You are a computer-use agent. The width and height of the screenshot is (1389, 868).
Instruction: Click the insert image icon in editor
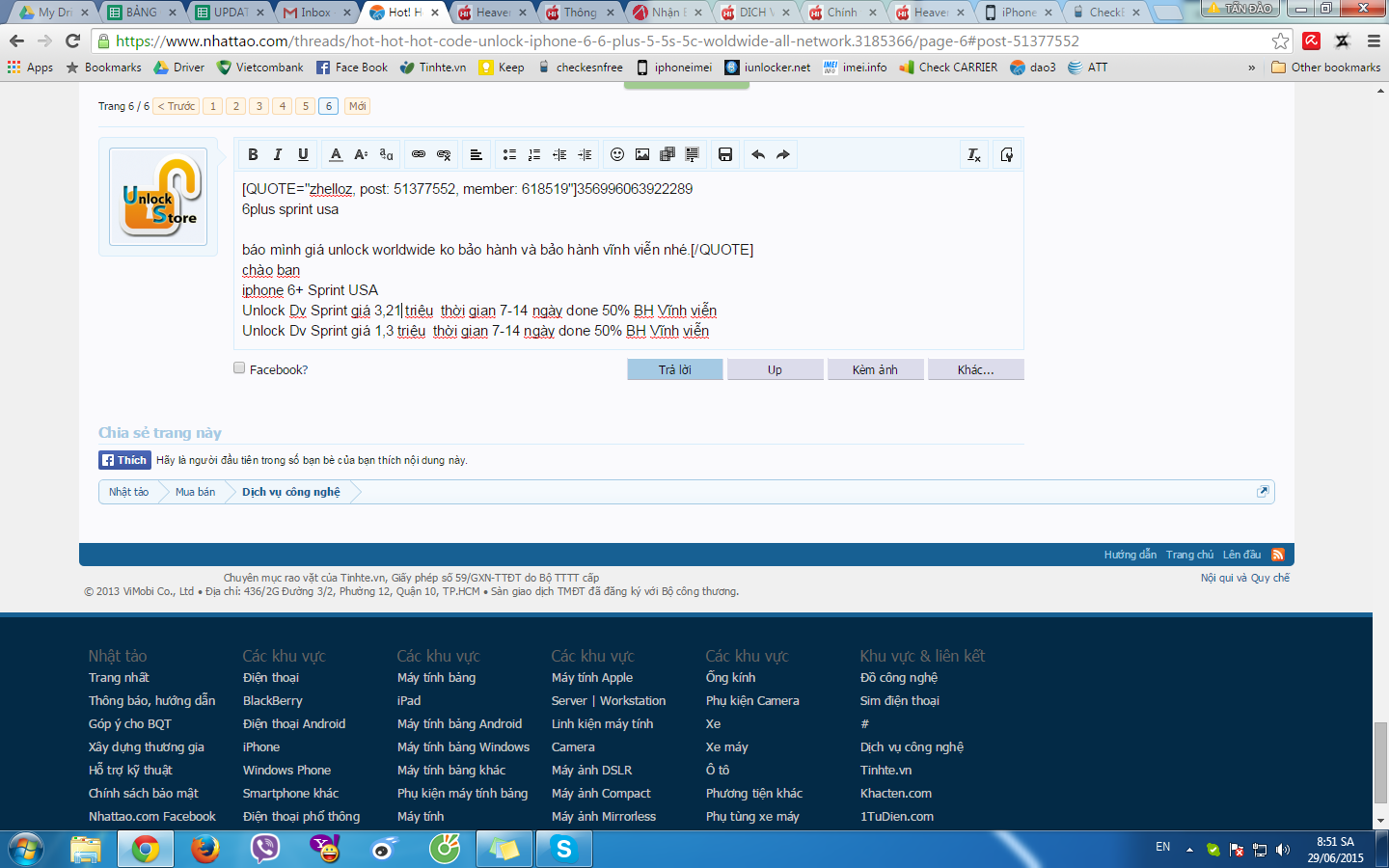click(642, 154)
